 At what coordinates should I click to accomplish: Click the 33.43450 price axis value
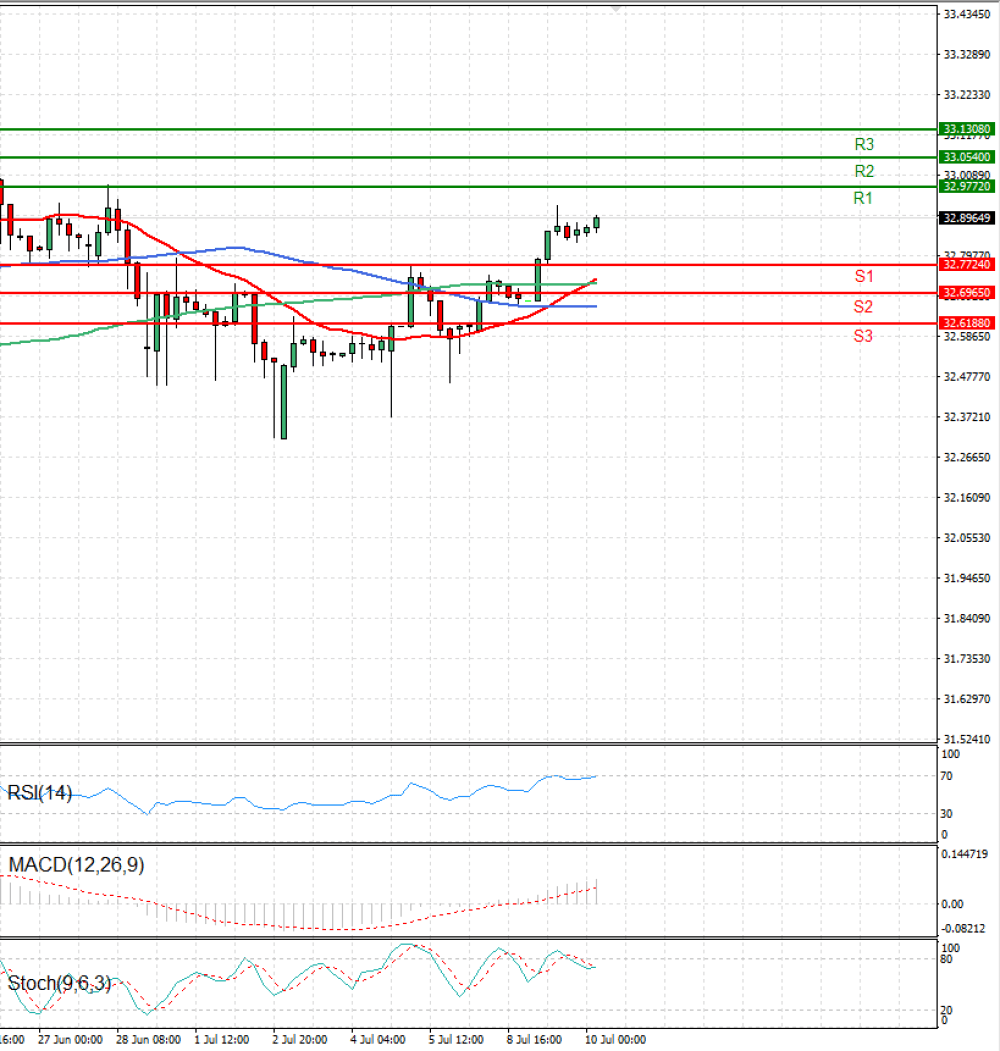(x=966, y=14)
